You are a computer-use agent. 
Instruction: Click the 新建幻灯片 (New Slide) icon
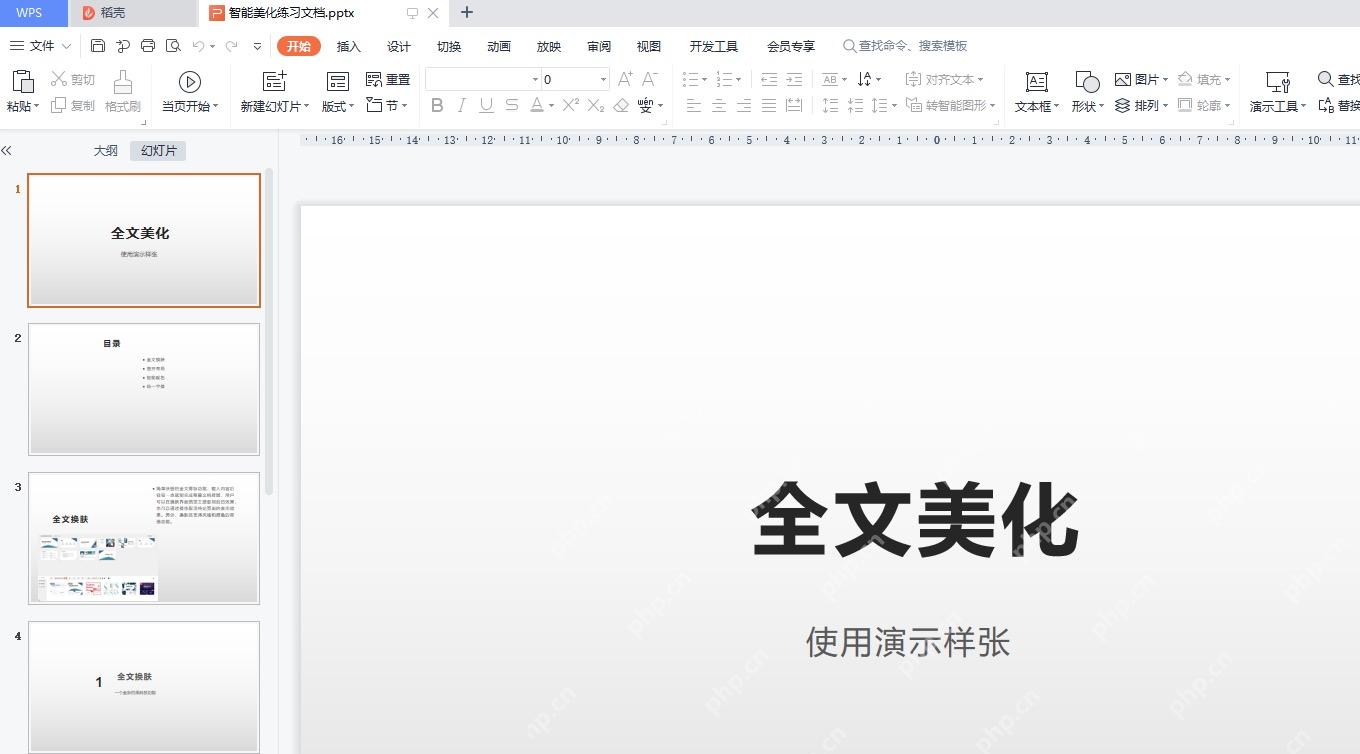pos(274,81)
